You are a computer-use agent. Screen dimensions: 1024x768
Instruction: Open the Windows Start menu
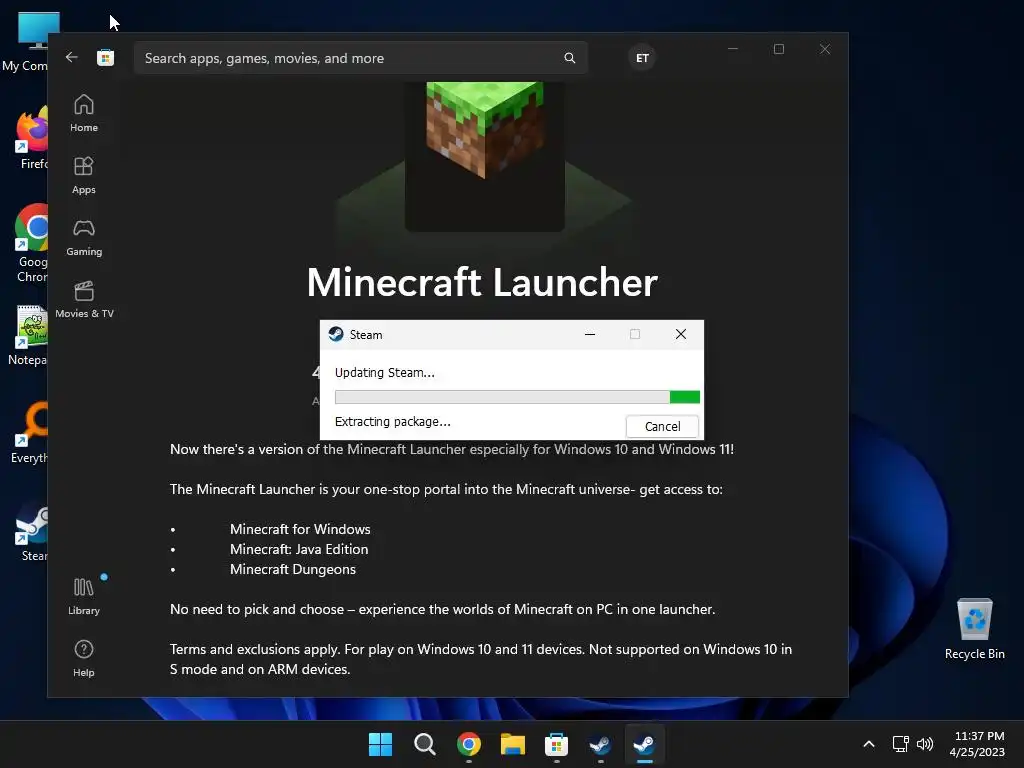tap(380, 744)
